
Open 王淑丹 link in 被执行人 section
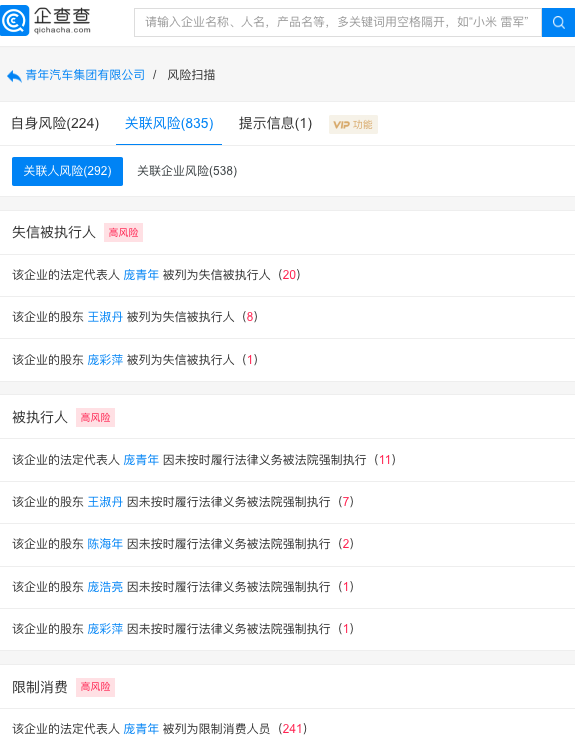(x=105, y=502)
